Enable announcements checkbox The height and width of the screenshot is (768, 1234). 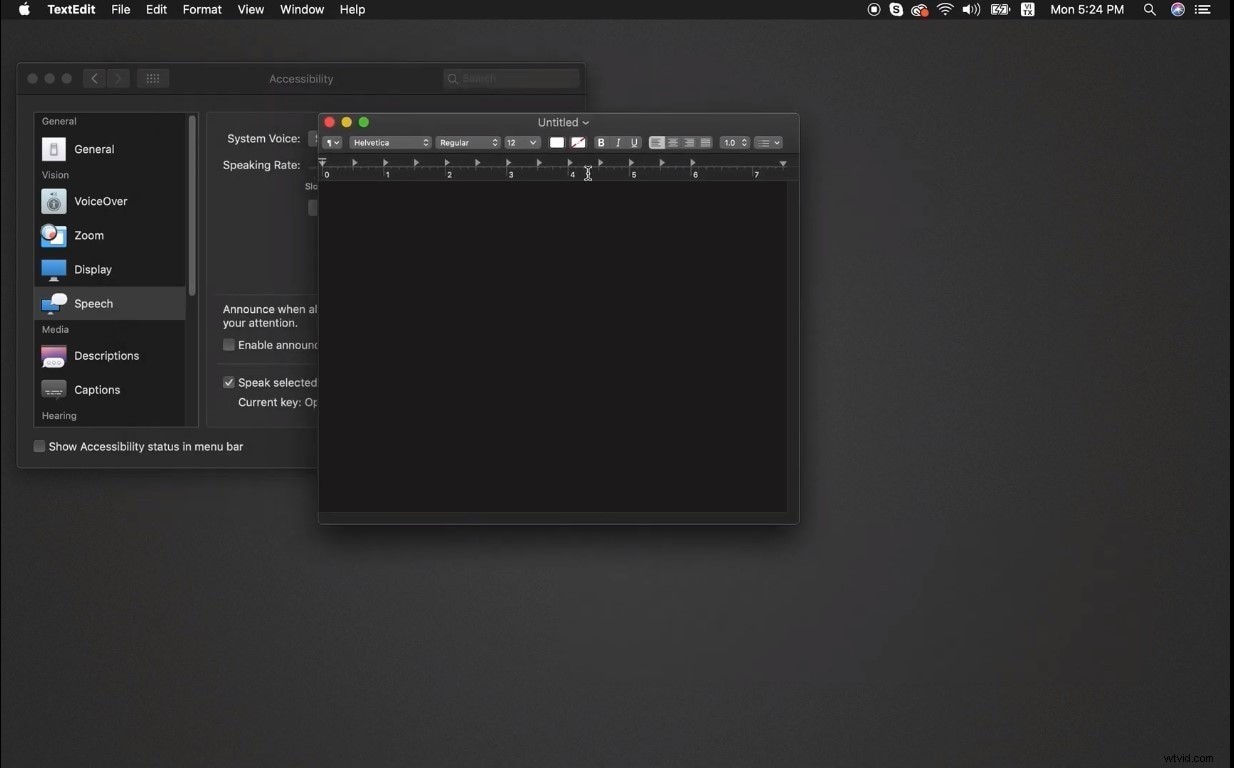pos(228,344)
